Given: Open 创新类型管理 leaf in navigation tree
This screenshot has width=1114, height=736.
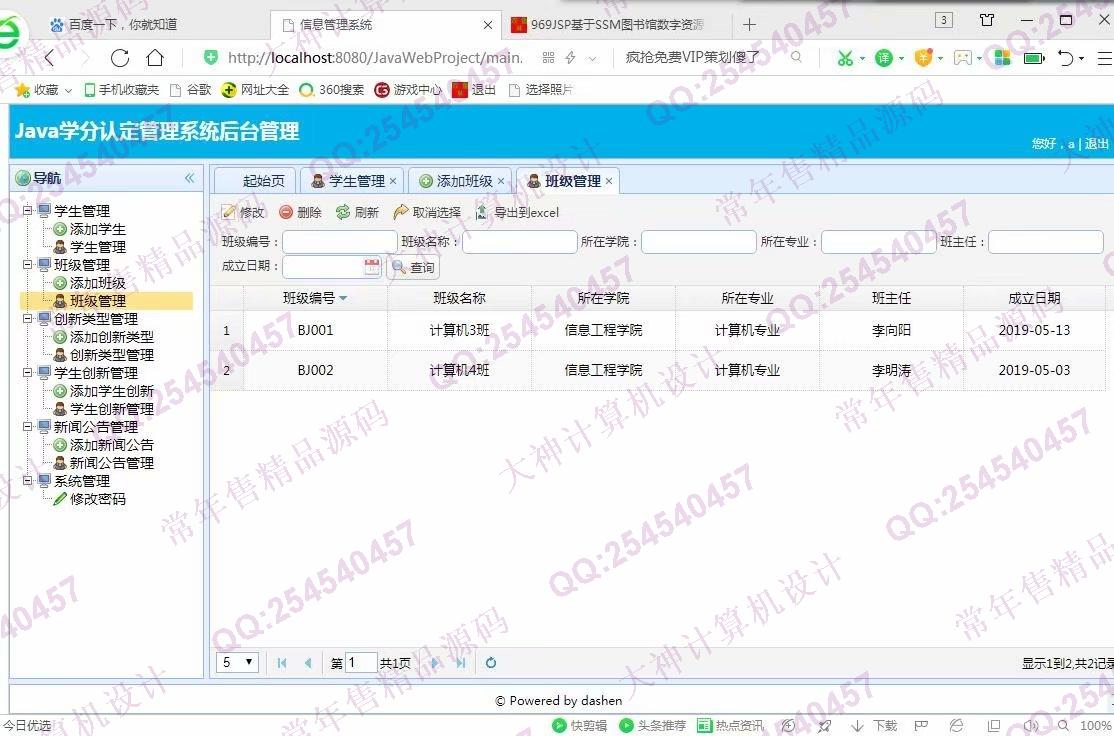Looking at the screenshot, I should pos(112,355).
